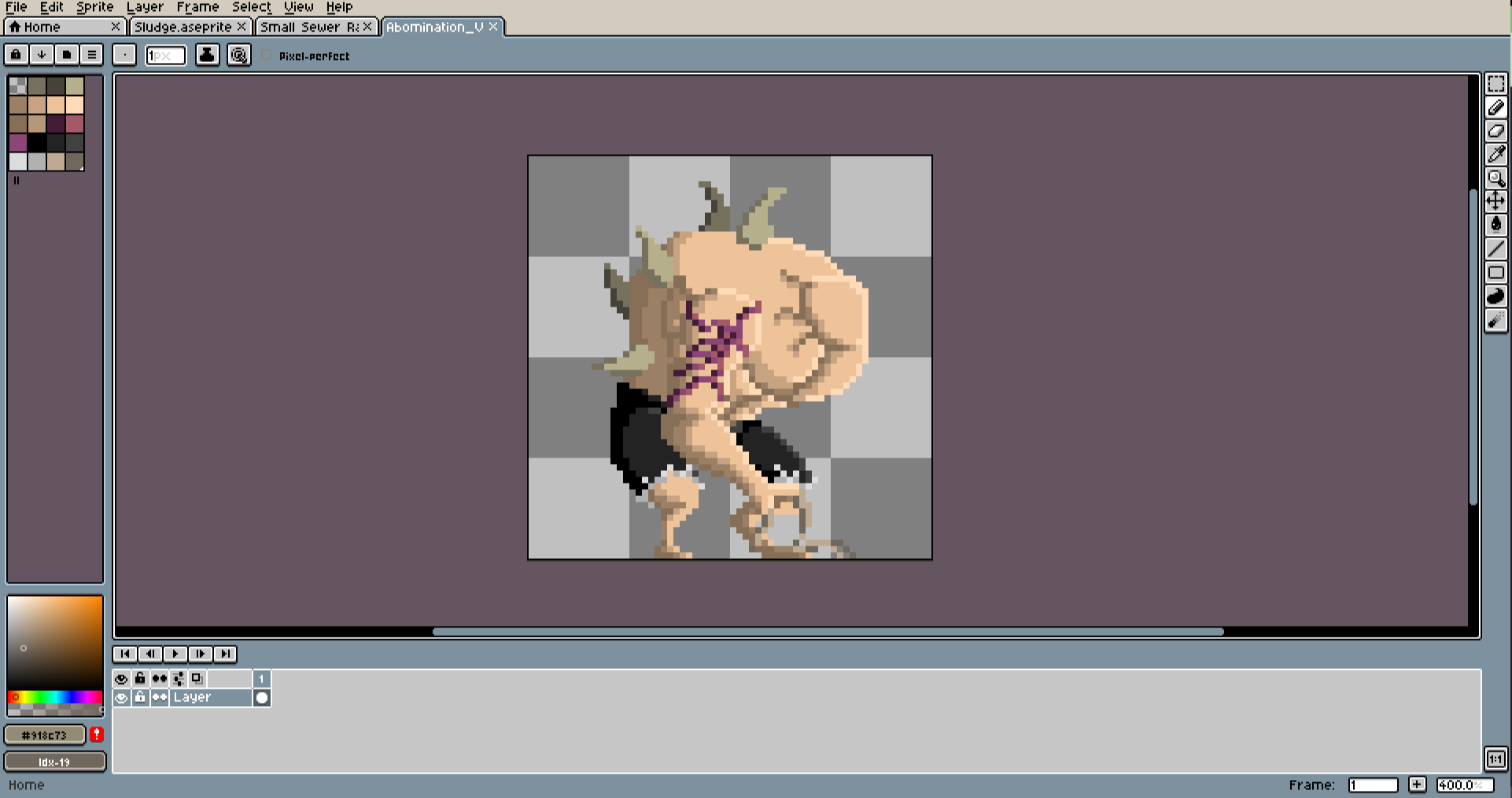1512x798 pixels.
Task: Pick a color with the Eyedropper tool
Action: pyautogui.click(x=1498, y=155)
